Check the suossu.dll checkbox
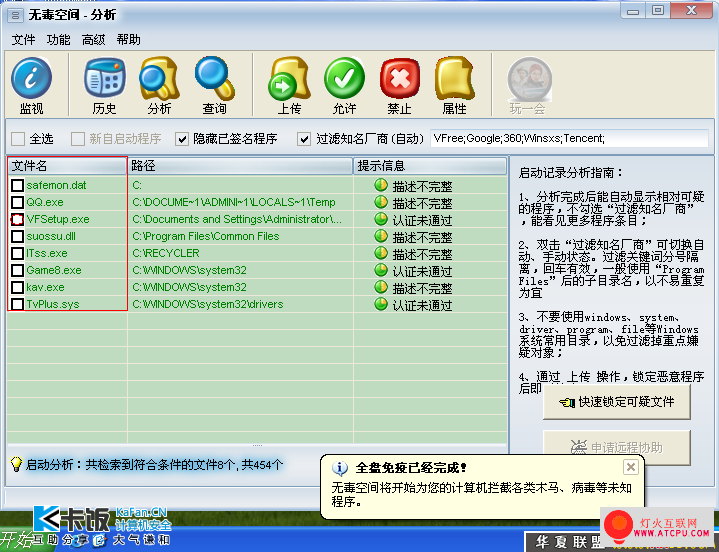Image resolution: width=719 pixels, height=552 pixels. point(17,236)
